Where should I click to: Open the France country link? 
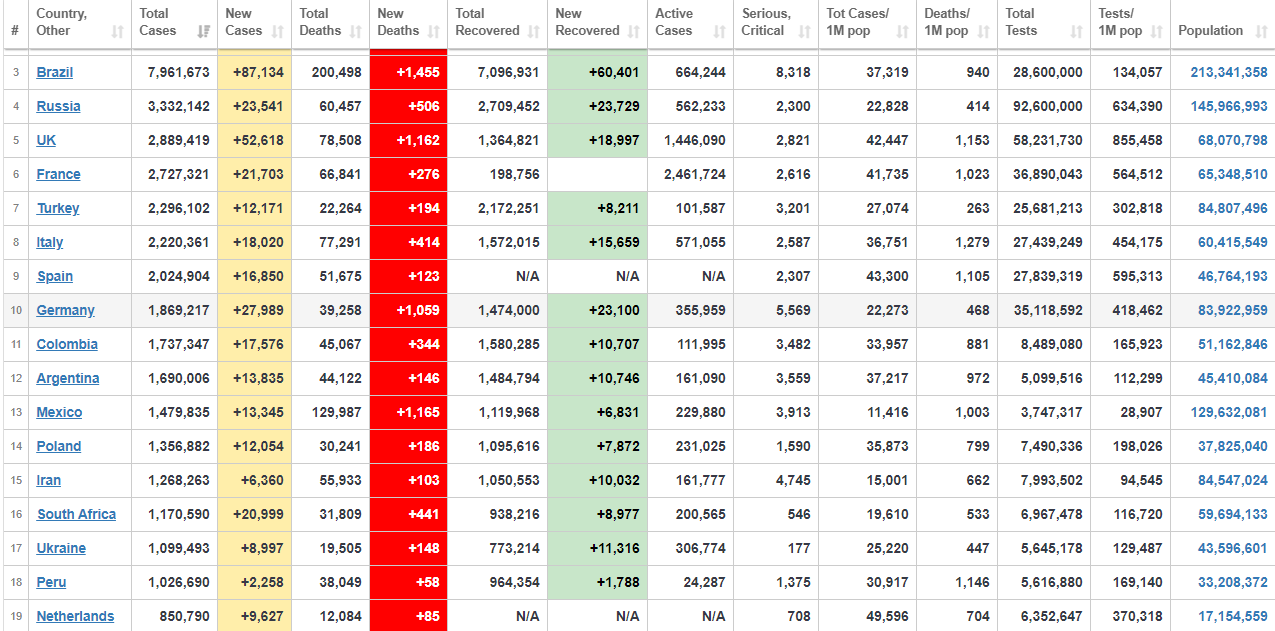(59, 174)
